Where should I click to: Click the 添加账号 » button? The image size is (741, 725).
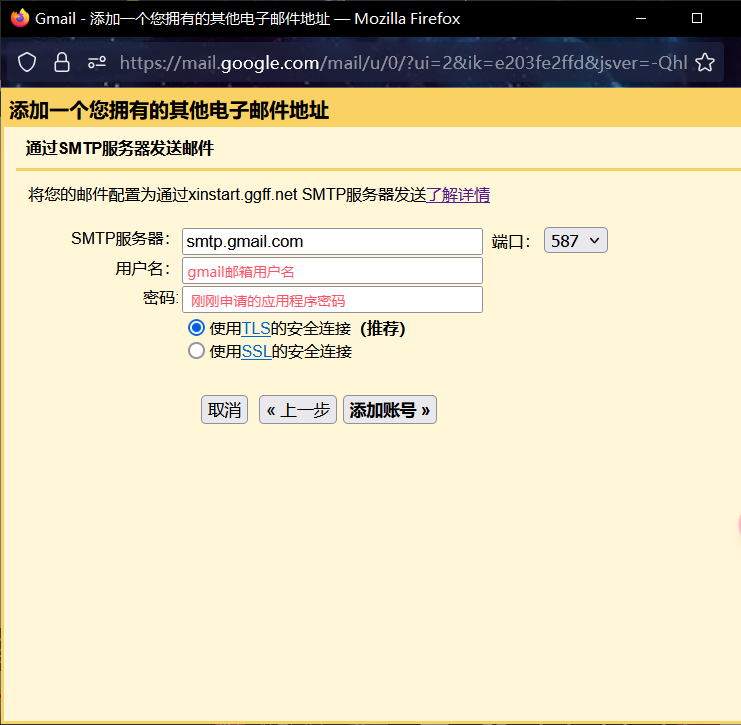click(390, 410)
